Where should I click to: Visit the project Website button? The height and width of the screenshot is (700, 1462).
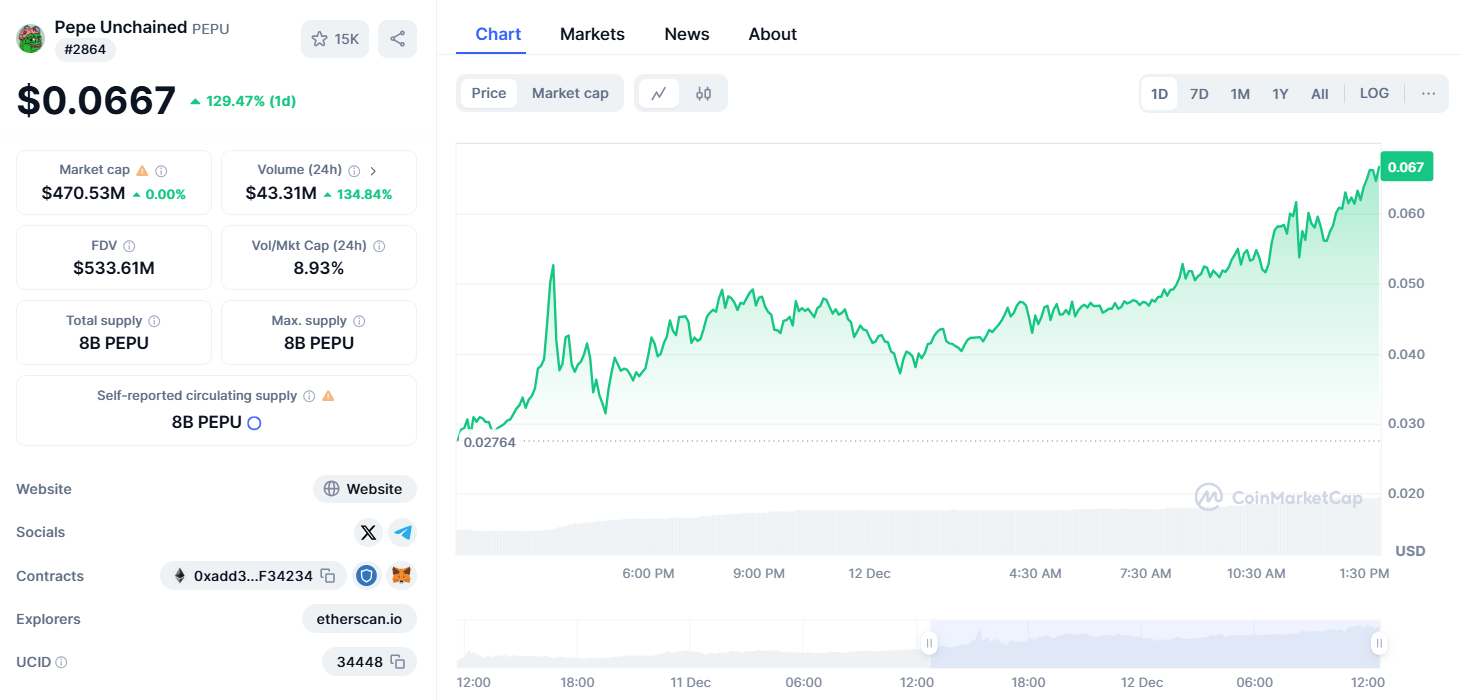[365, 489]
